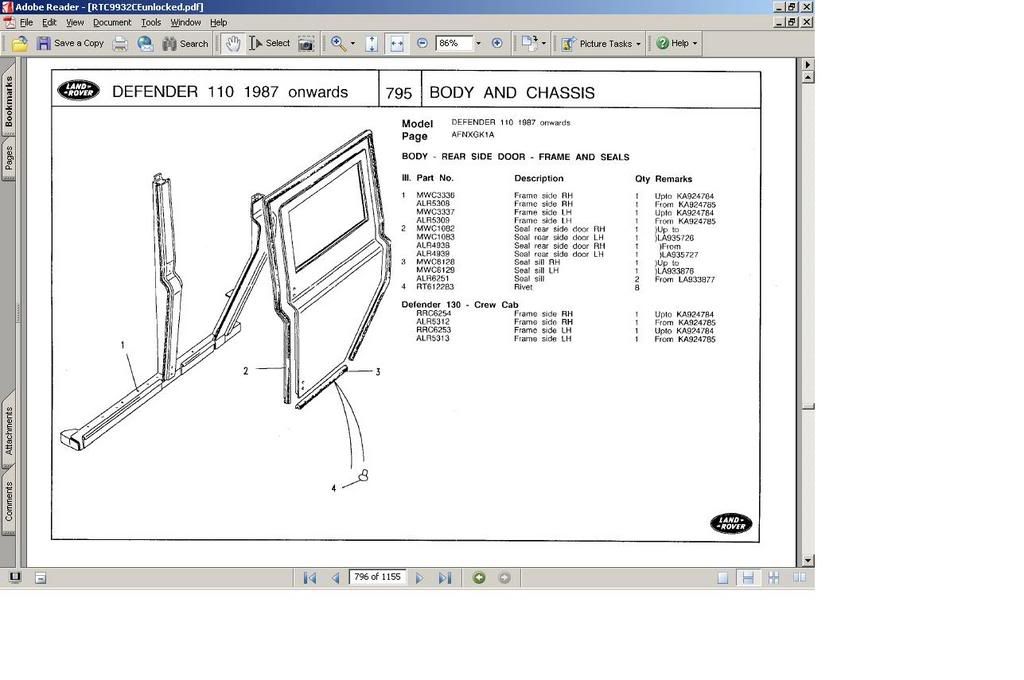Click the page size icon in status bar
1024x680 pixels.
[40, 578]
